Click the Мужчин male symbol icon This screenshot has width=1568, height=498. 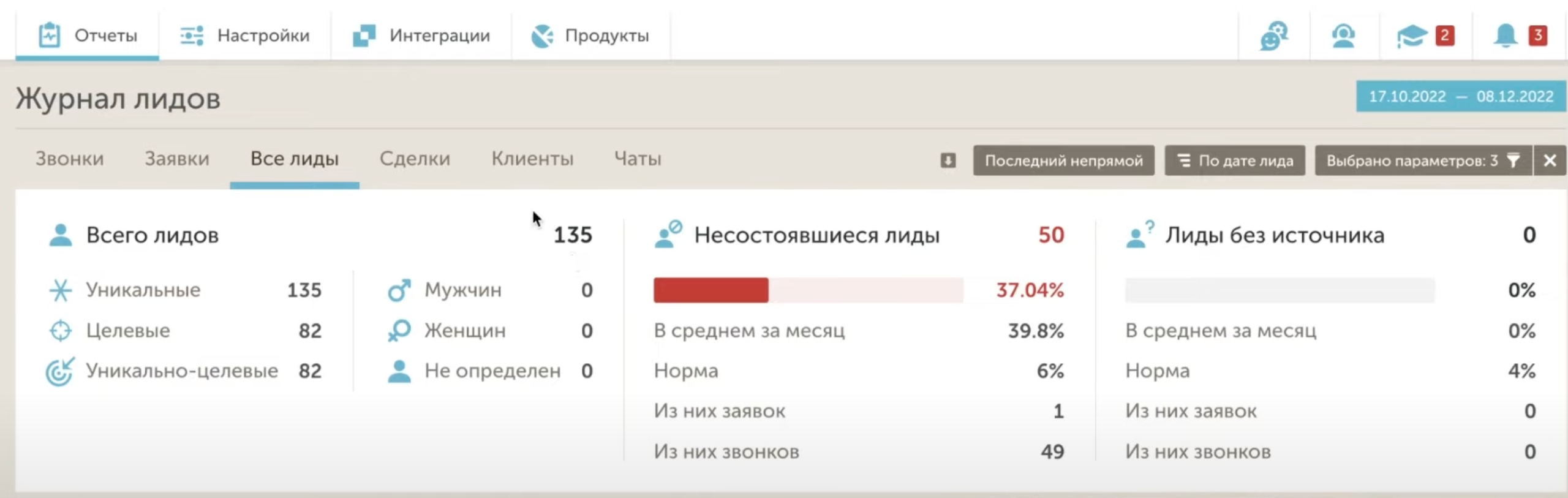[x=399, y=290]
